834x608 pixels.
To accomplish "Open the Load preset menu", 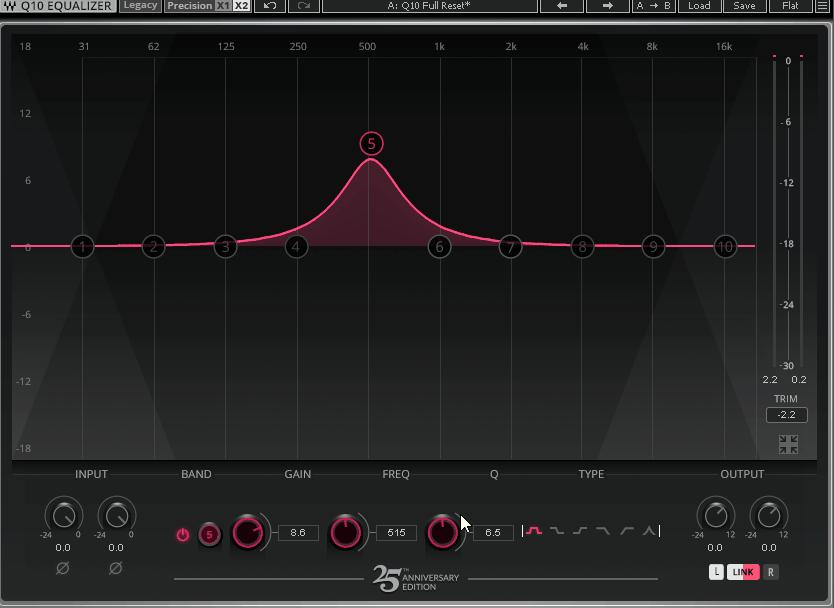I will (x=698, y=6).
